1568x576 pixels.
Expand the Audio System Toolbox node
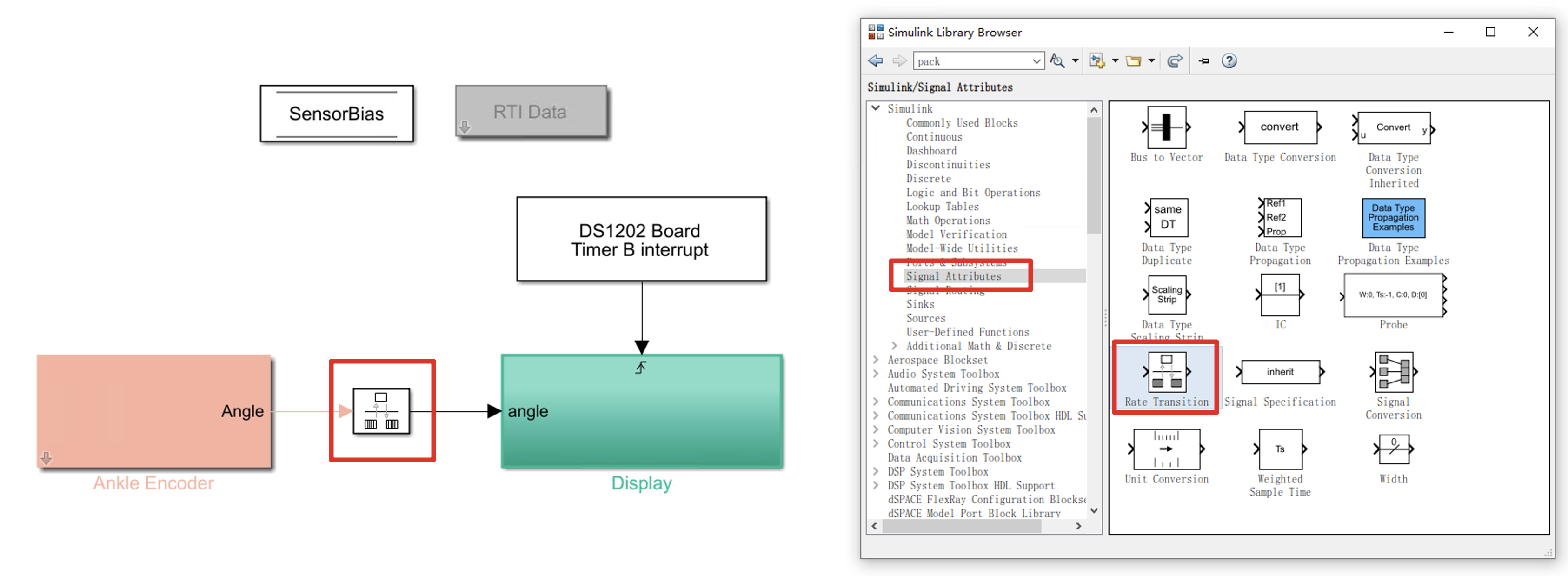point(875,374)
